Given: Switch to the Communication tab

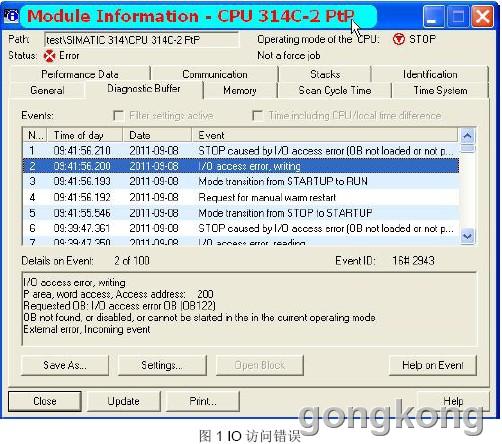Looking at the screenshot, I should coord(215,74).
